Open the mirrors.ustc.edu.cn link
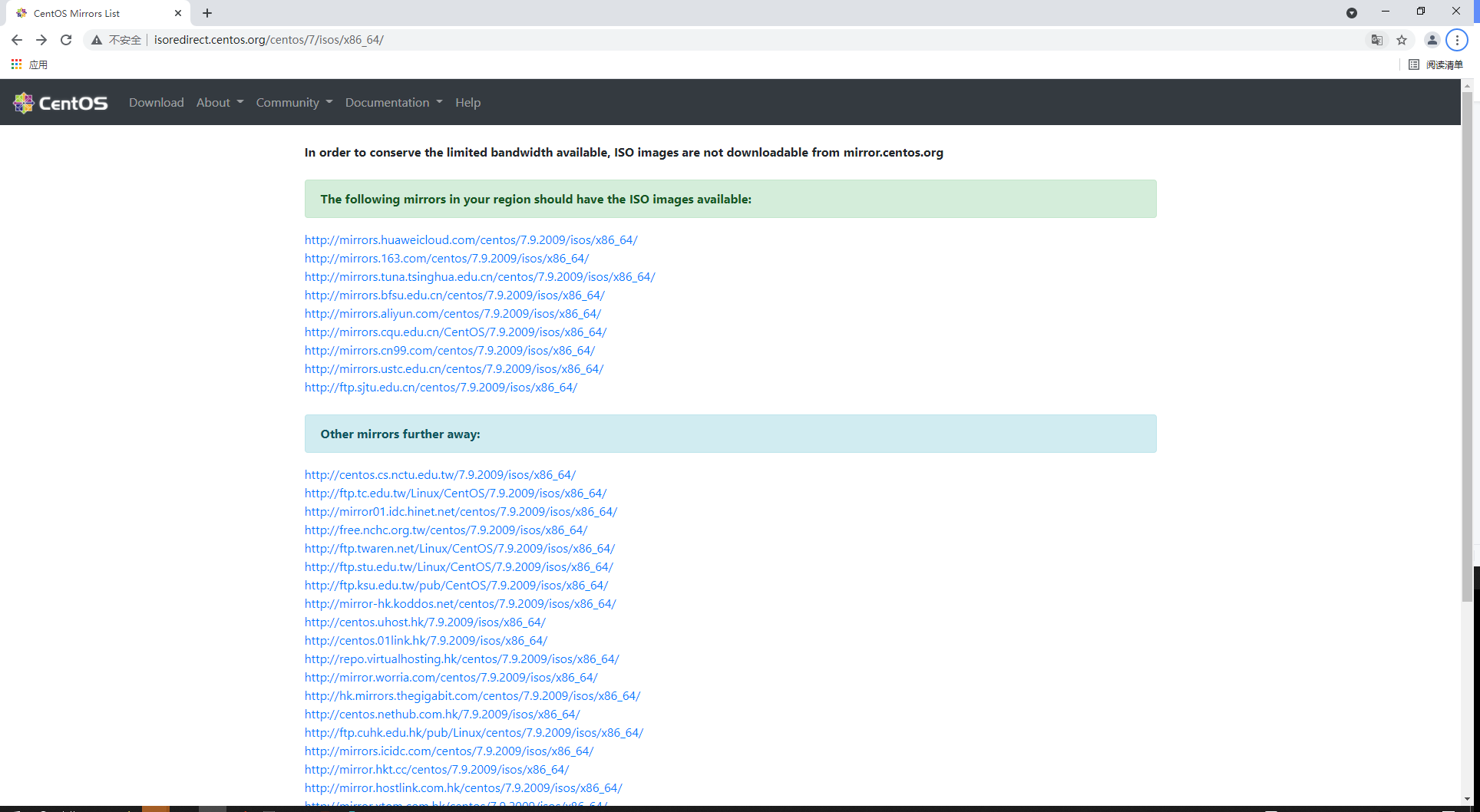Viewport: 1480px width, 812px height. [x=454, y=369]
